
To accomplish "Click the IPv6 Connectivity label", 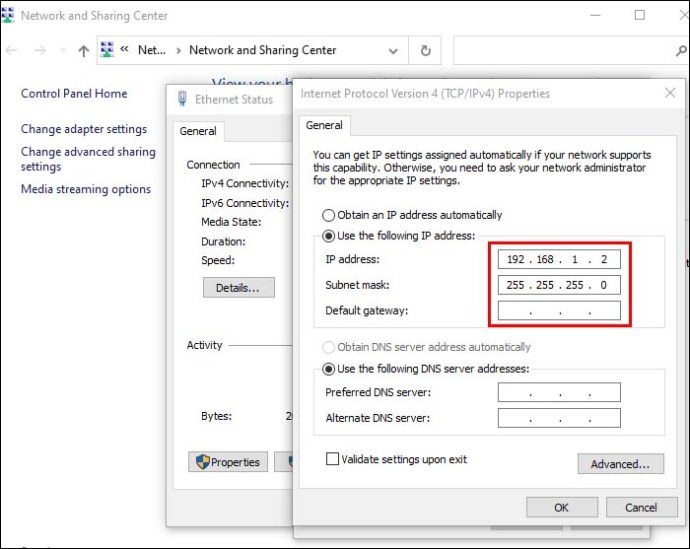I will pos(245,203).
